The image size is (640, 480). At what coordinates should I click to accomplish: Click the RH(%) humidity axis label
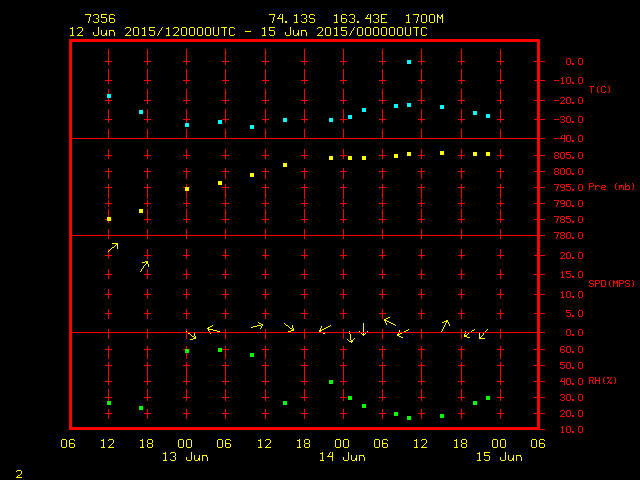point(602,380)
